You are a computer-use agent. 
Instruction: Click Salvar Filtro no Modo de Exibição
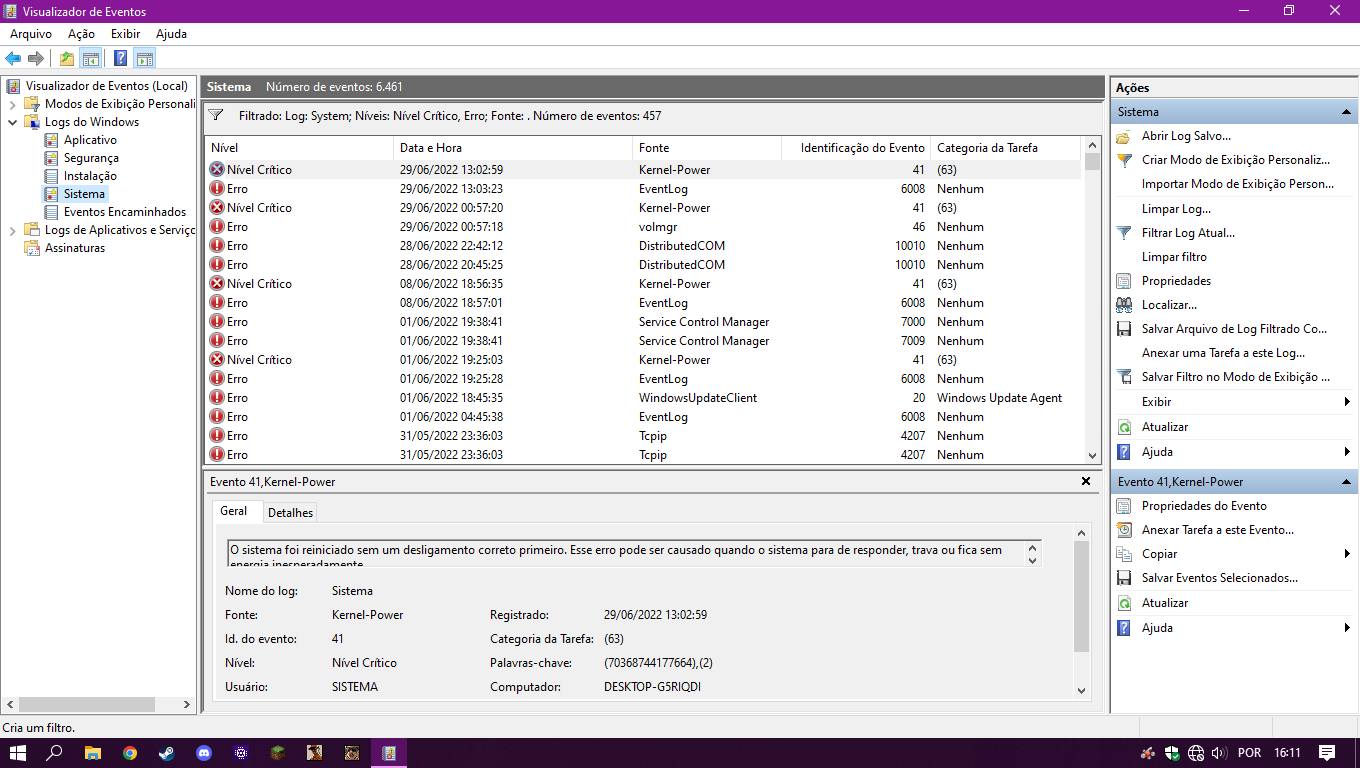click(x=1236, y=377)
